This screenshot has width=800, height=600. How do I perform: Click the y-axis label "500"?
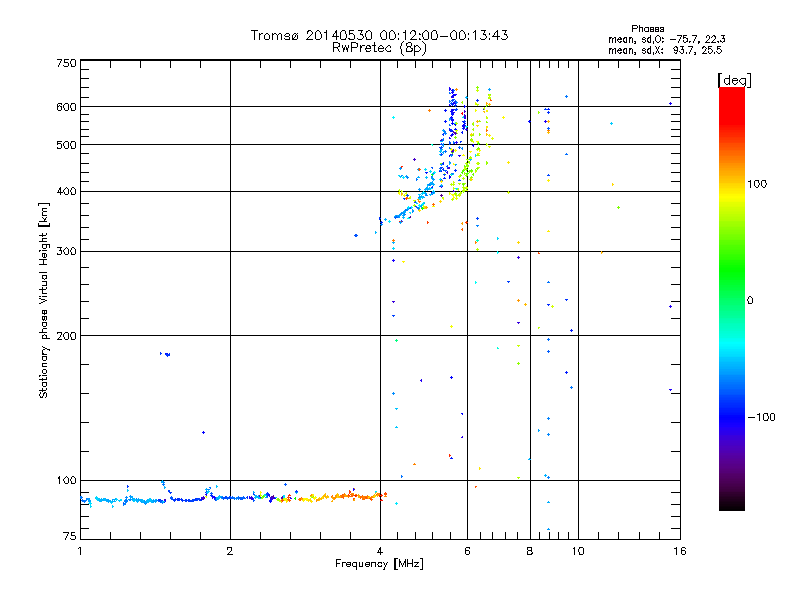coord(66,145)
